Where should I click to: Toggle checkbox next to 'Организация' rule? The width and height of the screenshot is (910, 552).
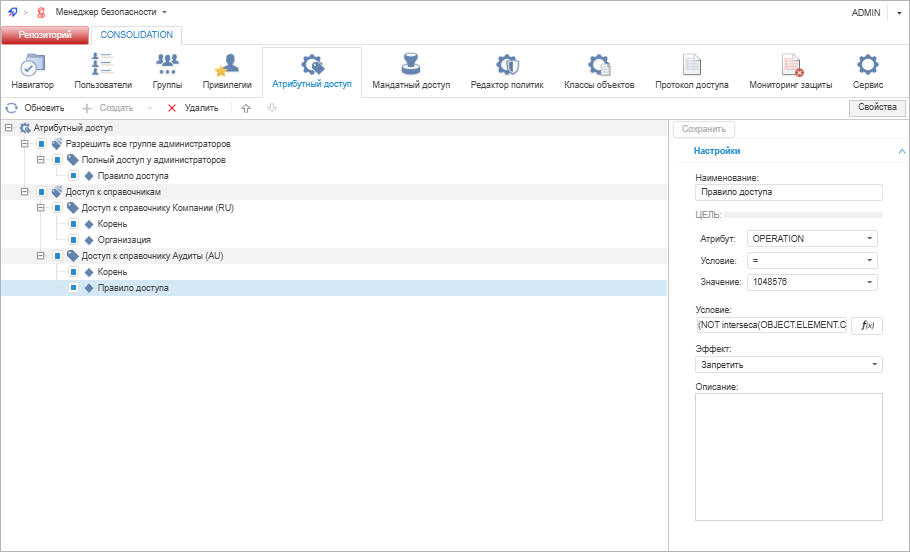coord(73,240)
